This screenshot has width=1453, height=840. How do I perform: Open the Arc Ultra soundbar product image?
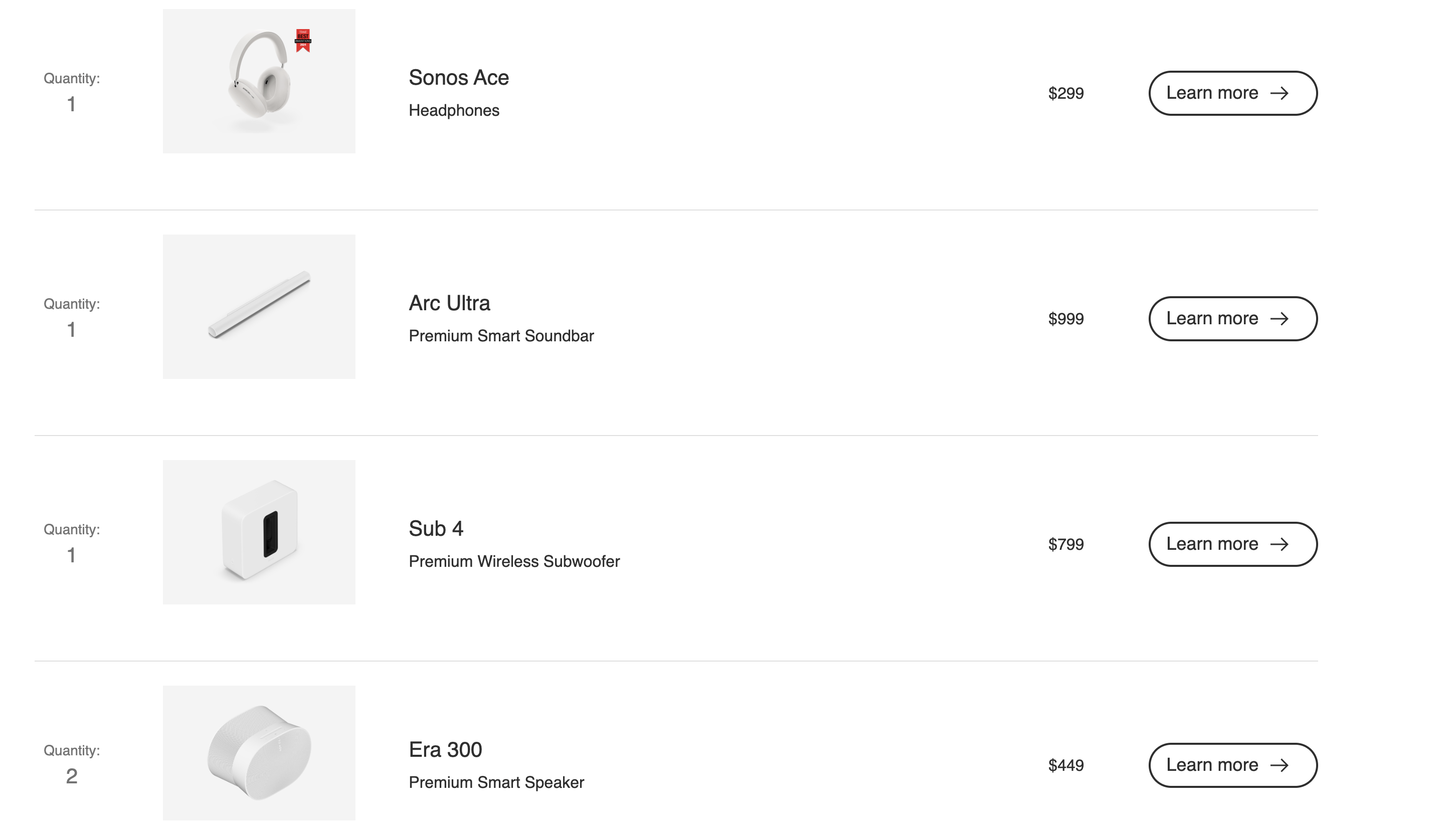(x=259, y=307)
